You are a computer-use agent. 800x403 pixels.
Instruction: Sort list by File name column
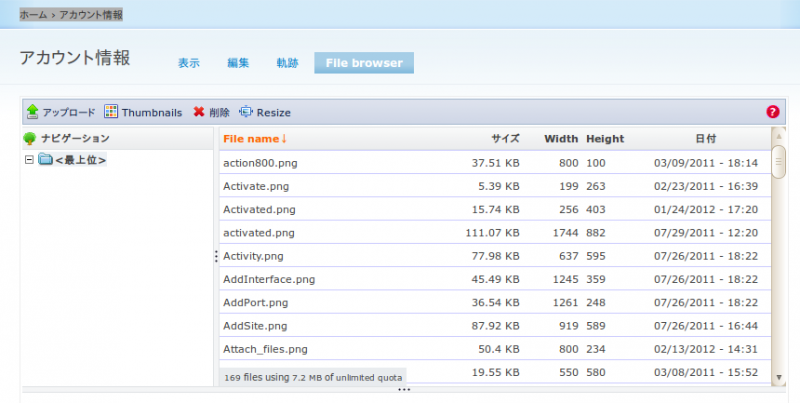click(254, 138)
